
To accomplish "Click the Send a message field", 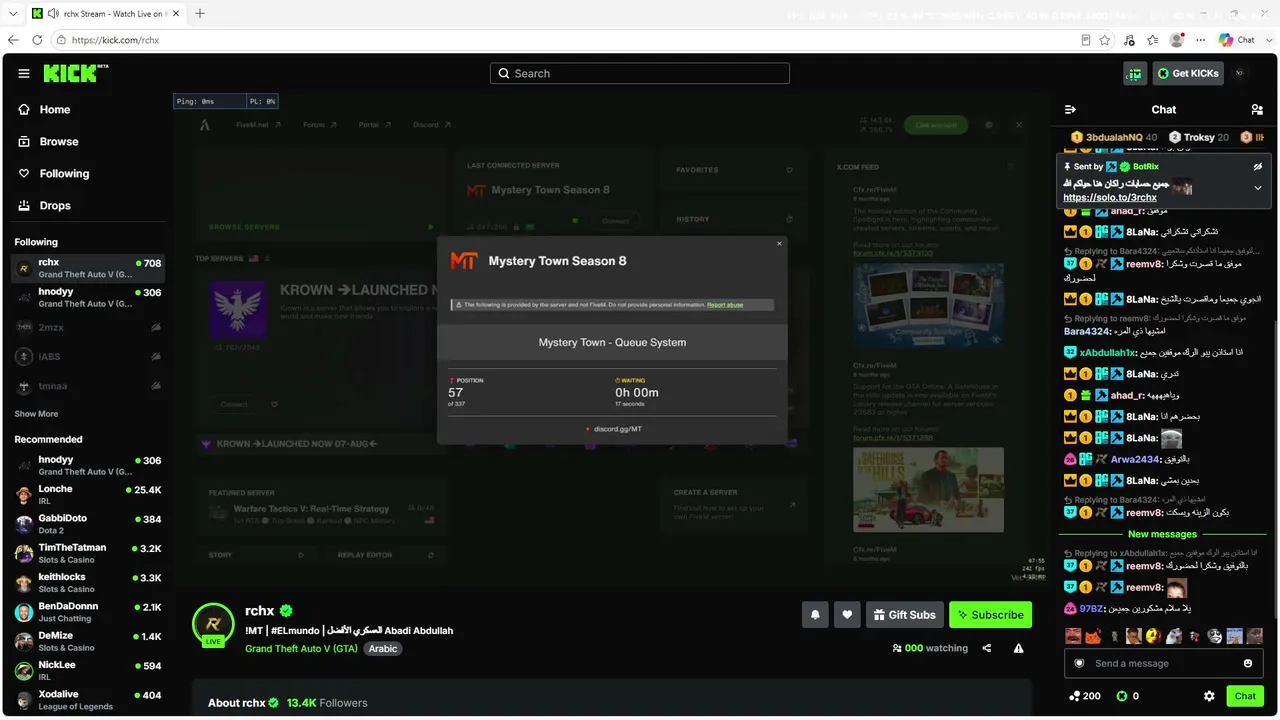I will tap(1162, 663).
